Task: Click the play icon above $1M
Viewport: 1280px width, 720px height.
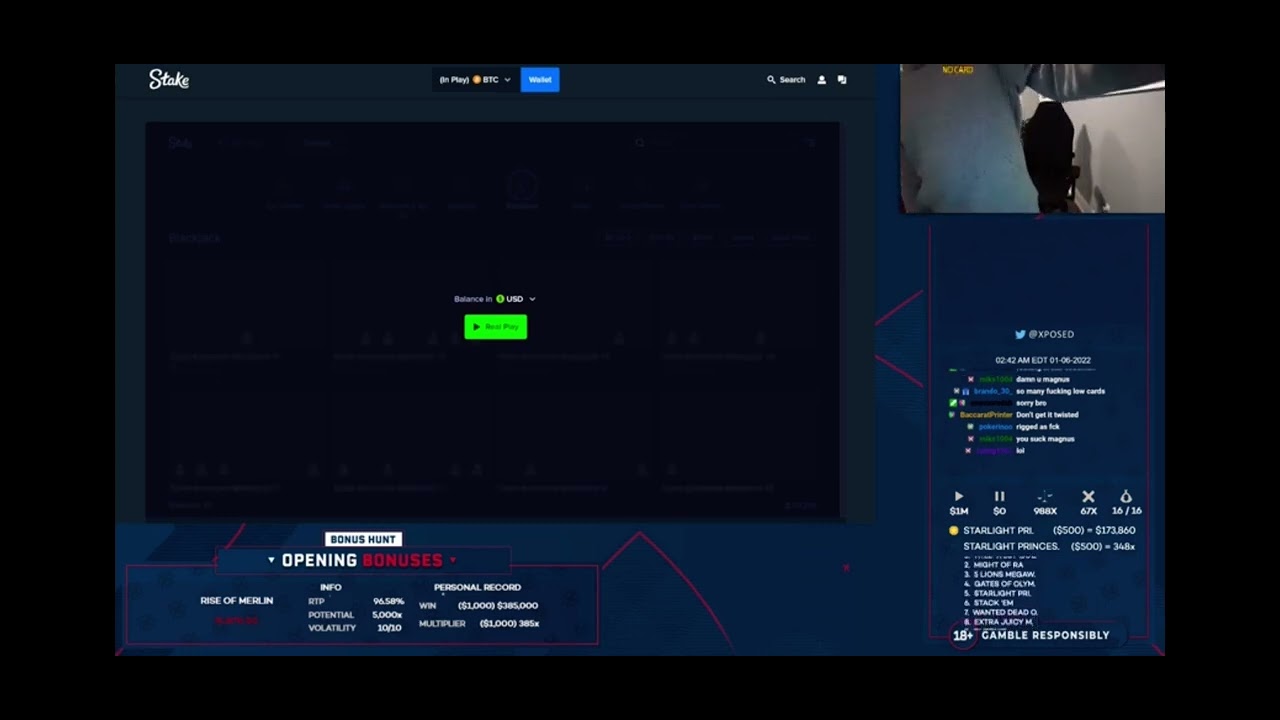Action: click(x=959, y=496)
